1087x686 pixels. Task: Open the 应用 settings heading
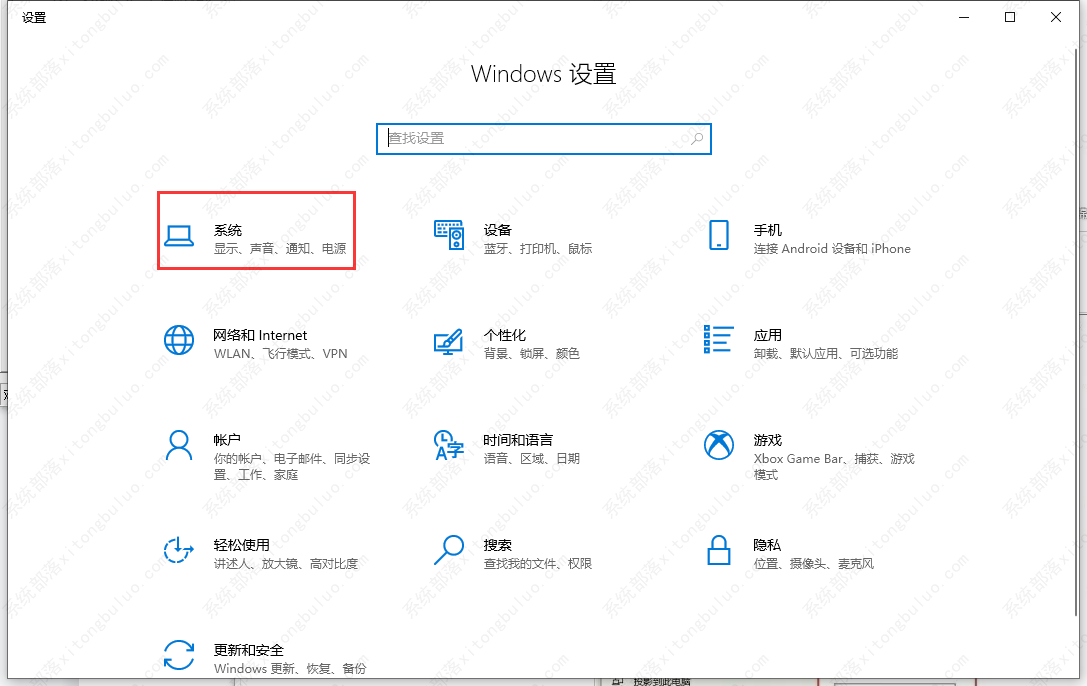pos(767,335)
